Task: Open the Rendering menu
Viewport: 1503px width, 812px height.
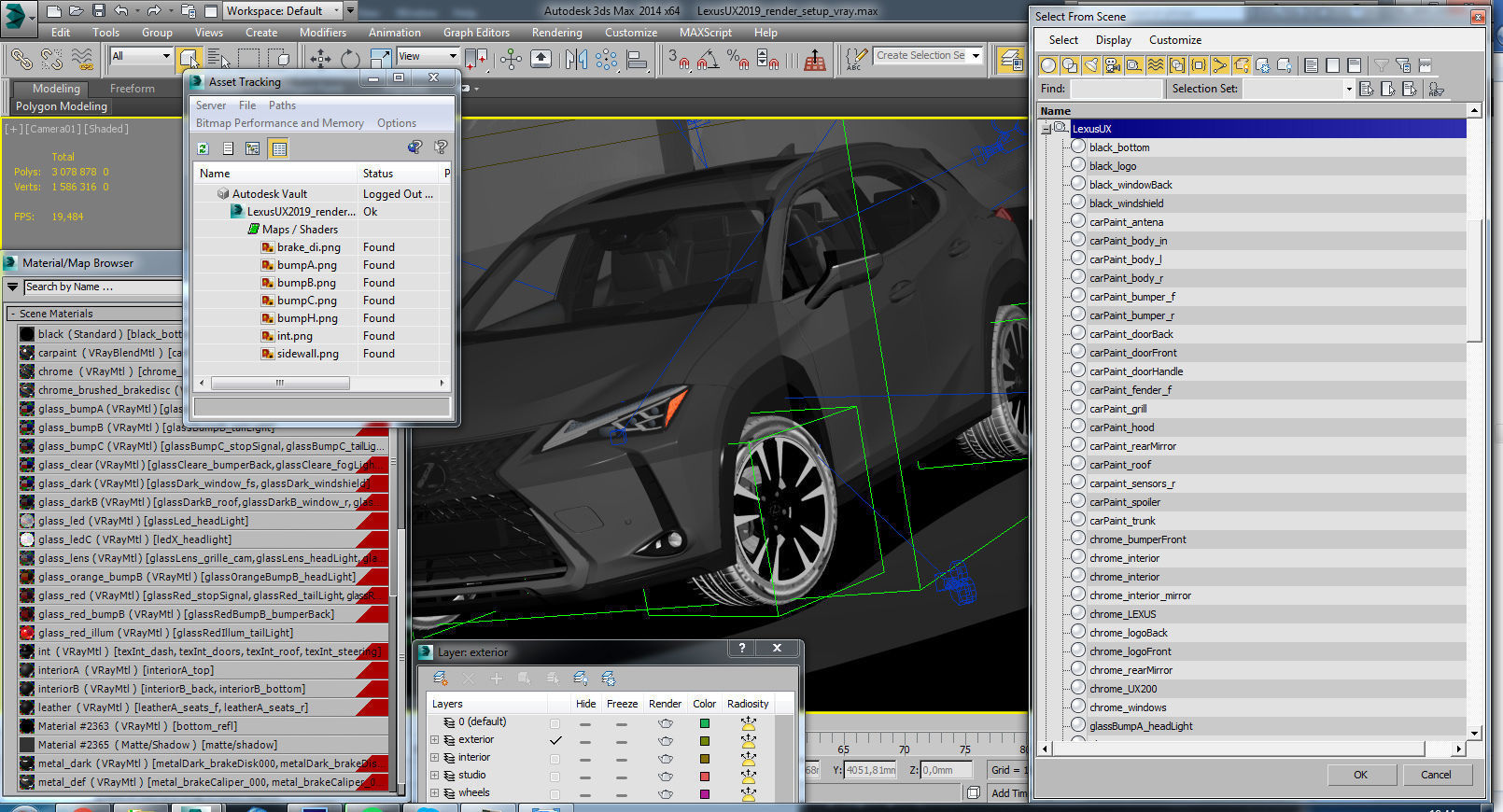Action: (x=556, y=32)
